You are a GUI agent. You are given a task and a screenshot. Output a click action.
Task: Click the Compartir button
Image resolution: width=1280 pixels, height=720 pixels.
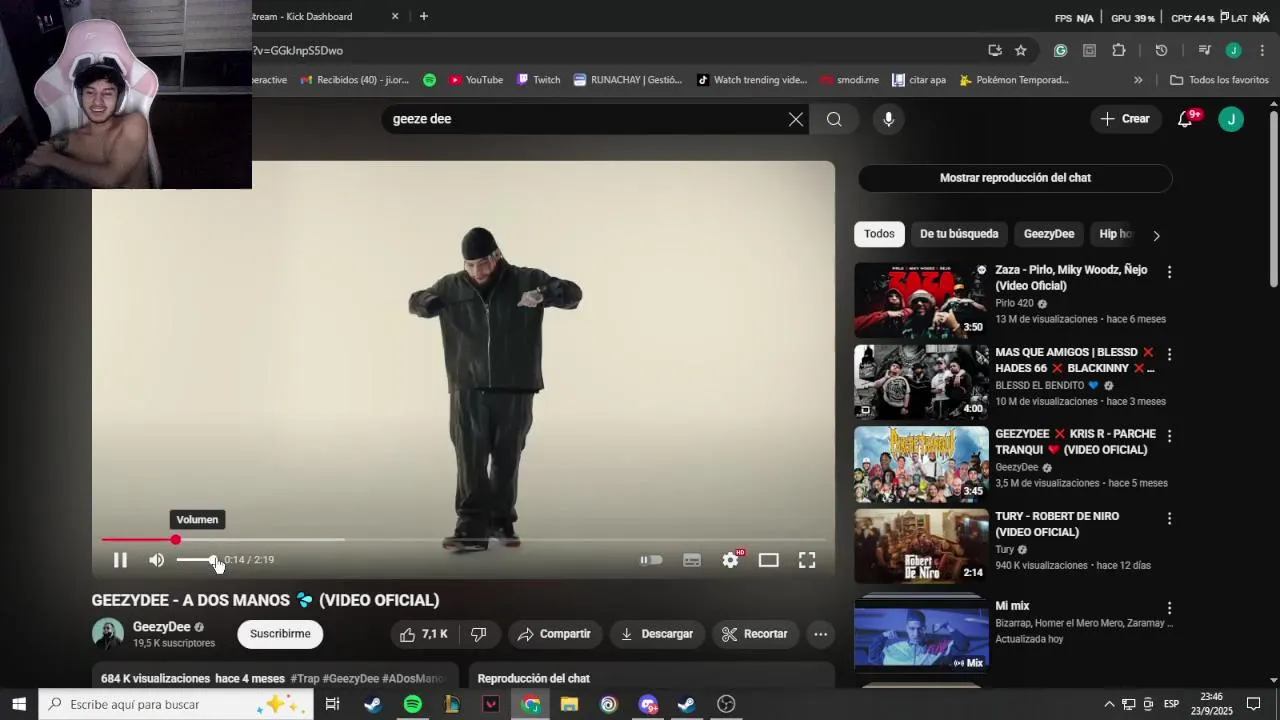[x=554, y=634]
